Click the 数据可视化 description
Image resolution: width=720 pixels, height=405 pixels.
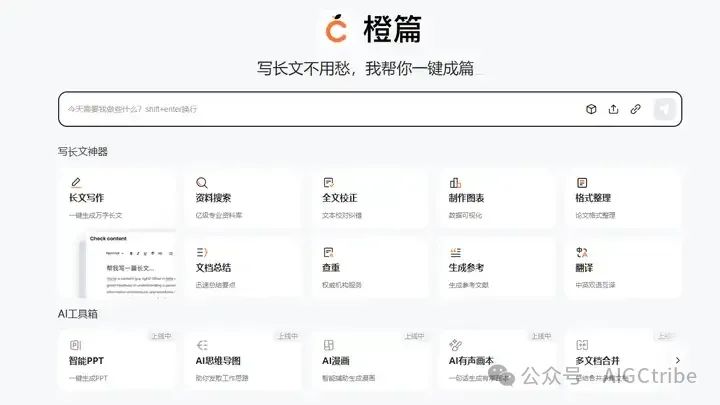(465, 215)
